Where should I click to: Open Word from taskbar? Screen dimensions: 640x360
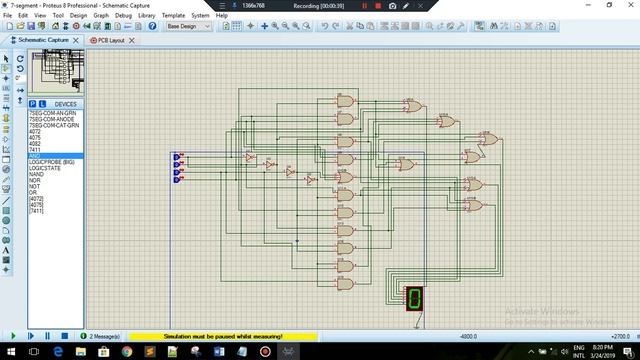pyautogui.click(x=219, y=351)
